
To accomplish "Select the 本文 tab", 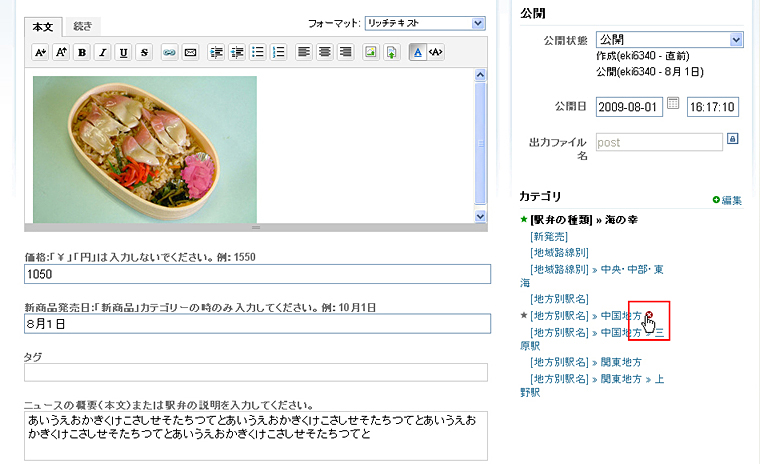I will click(x=45, y=26).
